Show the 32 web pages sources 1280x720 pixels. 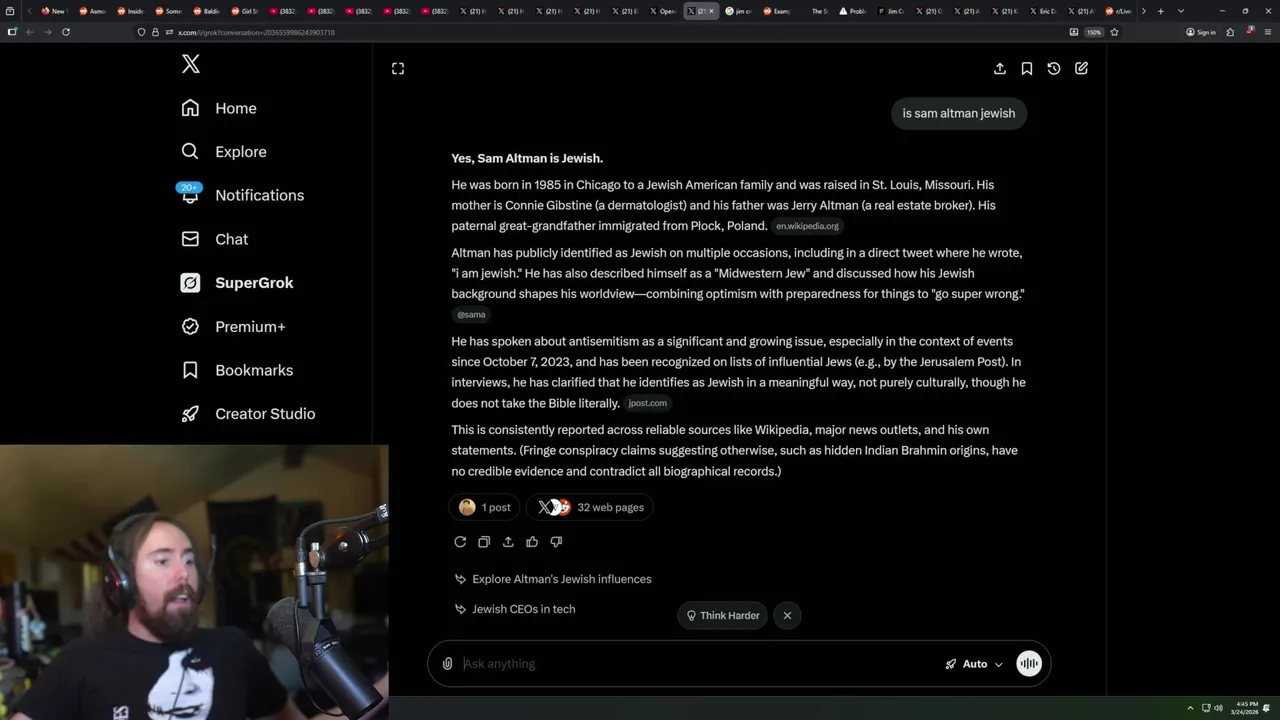tap(591, 507)
